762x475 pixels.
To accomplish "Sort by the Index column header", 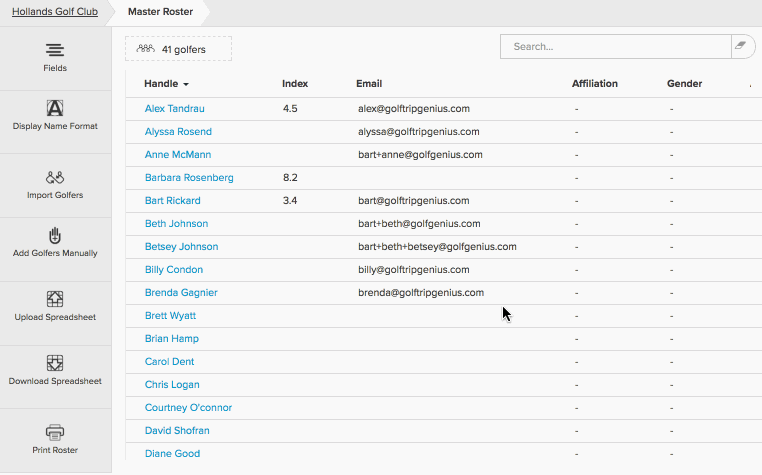I will (x=295, y=84).
